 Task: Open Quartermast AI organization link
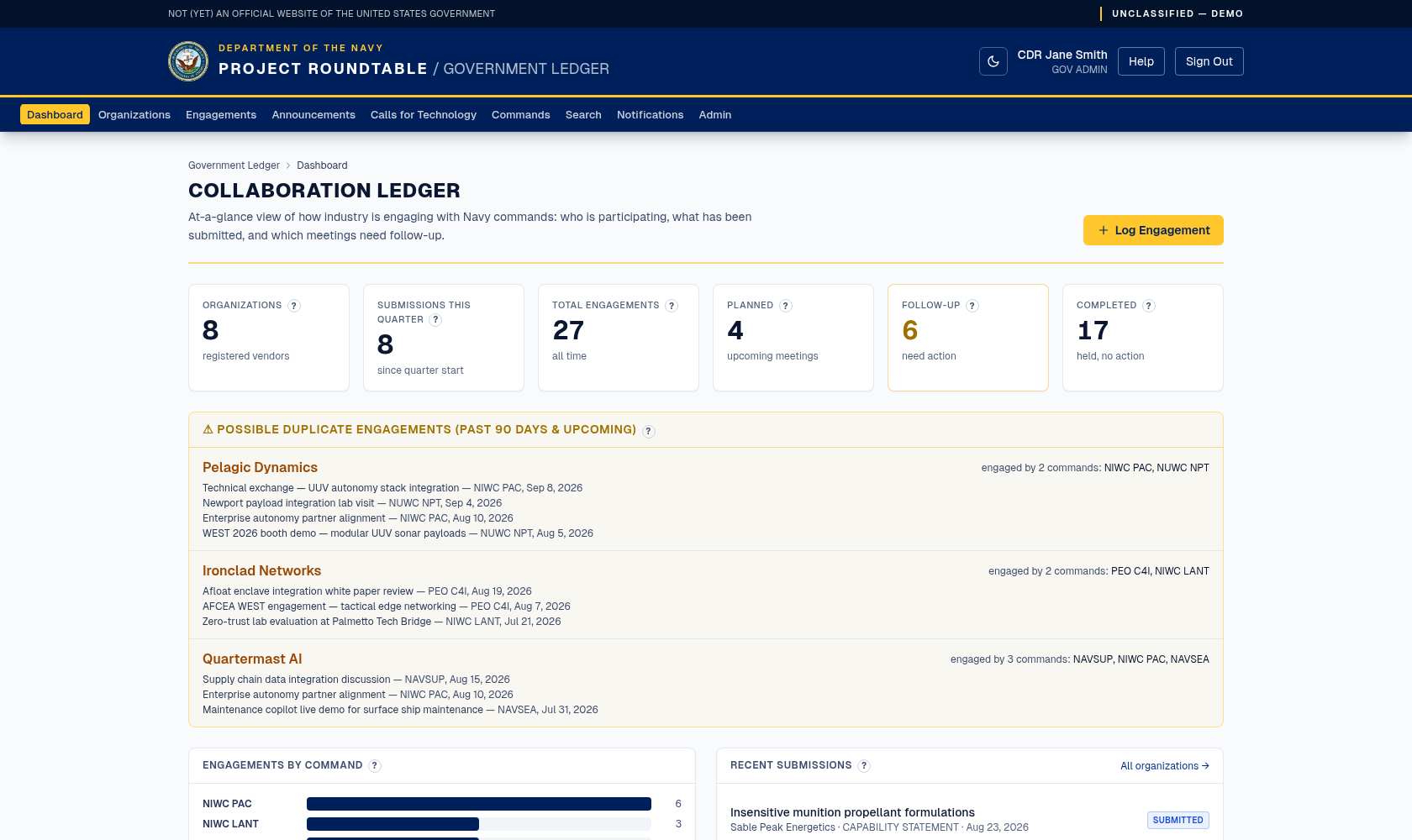[x=252, y=659]
